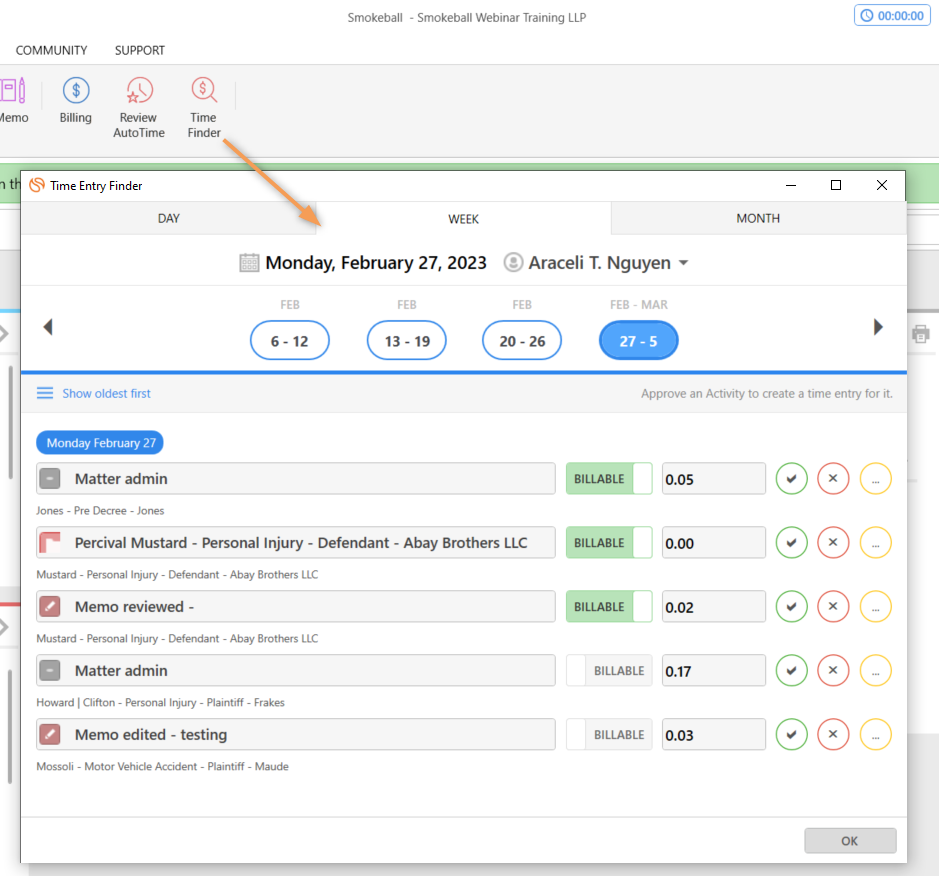The image size is (939, 876).
Task: Click the sort lines icon beside Show oldest first
Action: click(x=45, y=393)
